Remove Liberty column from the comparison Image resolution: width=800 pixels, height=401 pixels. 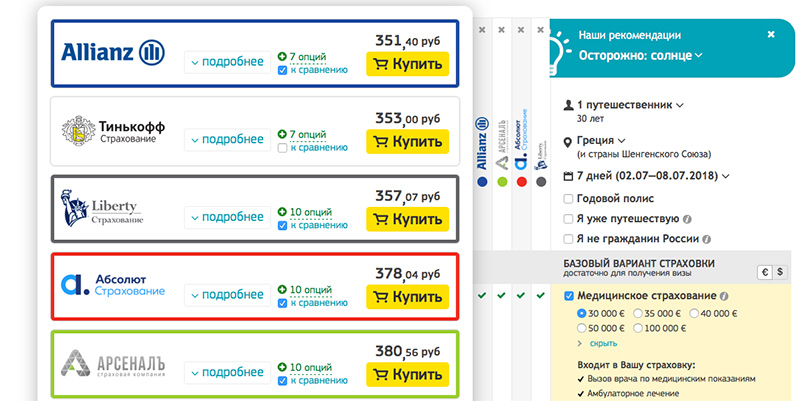click(x=541, y=31)
